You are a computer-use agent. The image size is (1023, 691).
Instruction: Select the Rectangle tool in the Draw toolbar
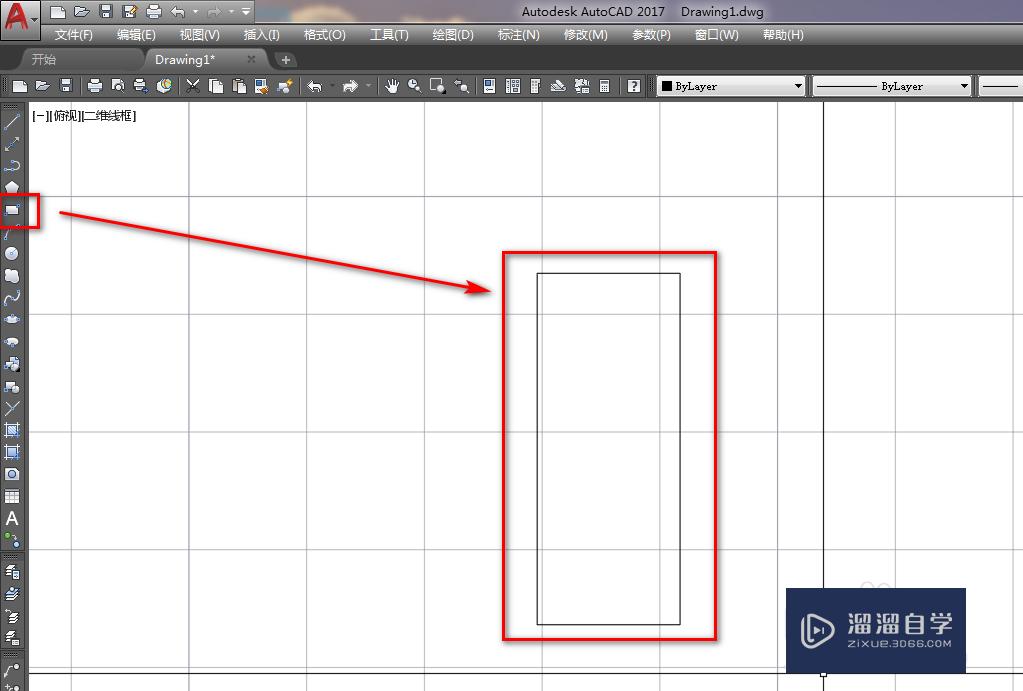[13, 211]
